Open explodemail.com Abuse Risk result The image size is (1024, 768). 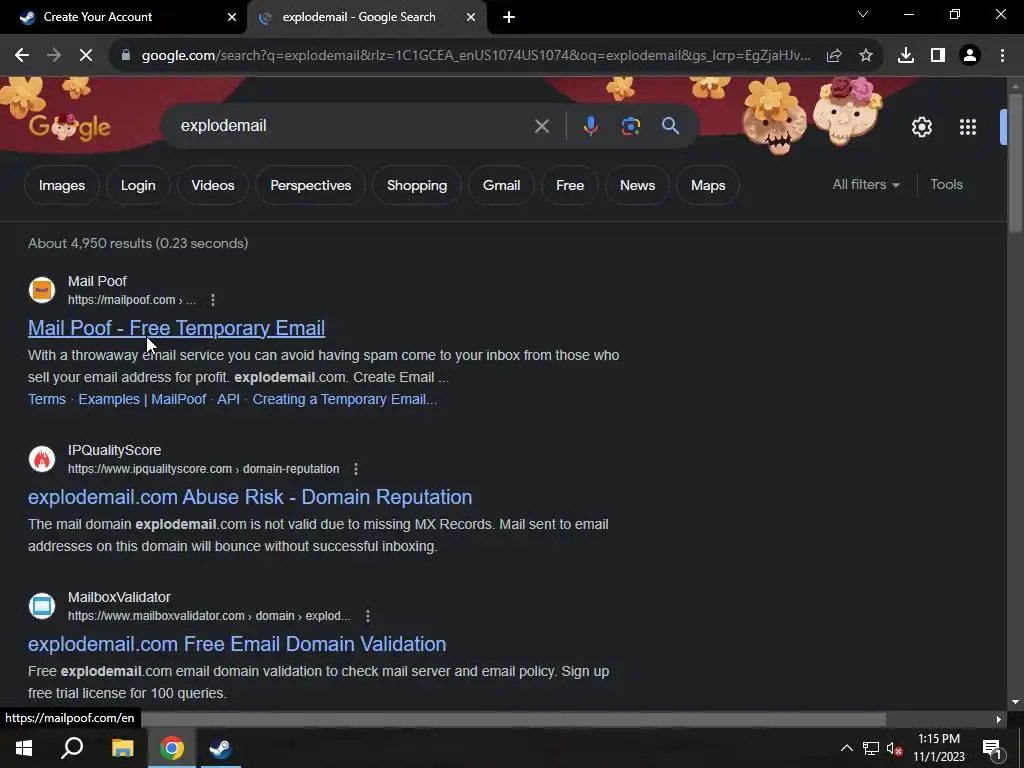click(250, 497)
